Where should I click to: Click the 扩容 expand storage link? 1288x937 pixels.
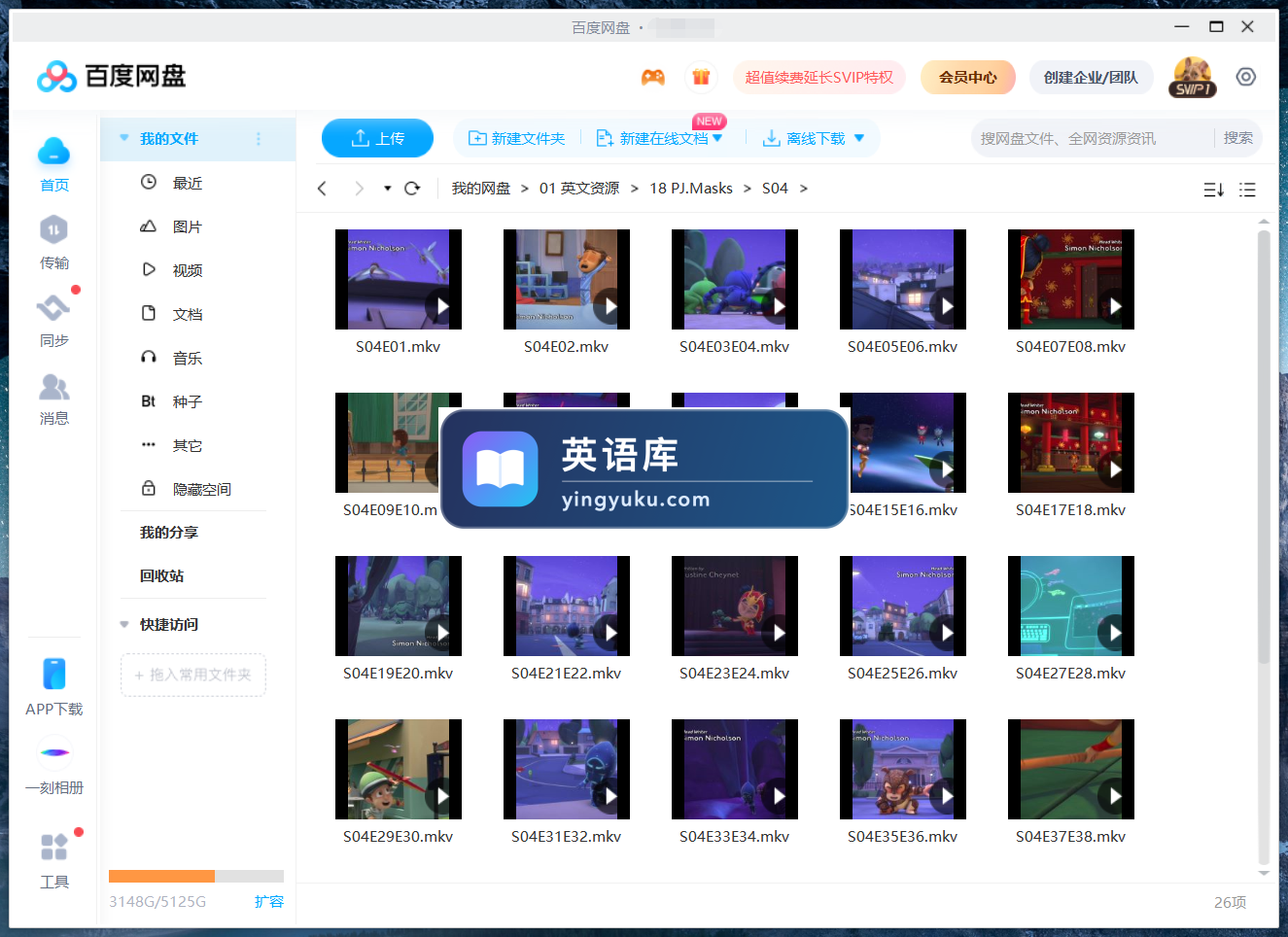[x=269, y=901]
